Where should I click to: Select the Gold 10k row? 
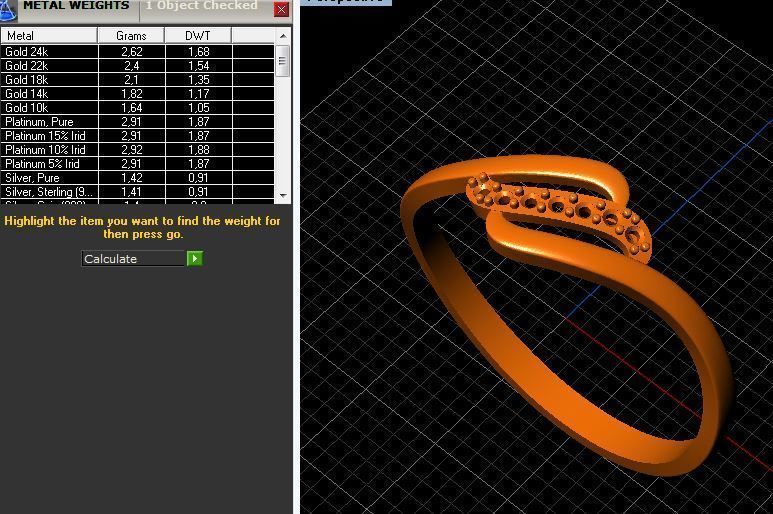click(138, 107)
